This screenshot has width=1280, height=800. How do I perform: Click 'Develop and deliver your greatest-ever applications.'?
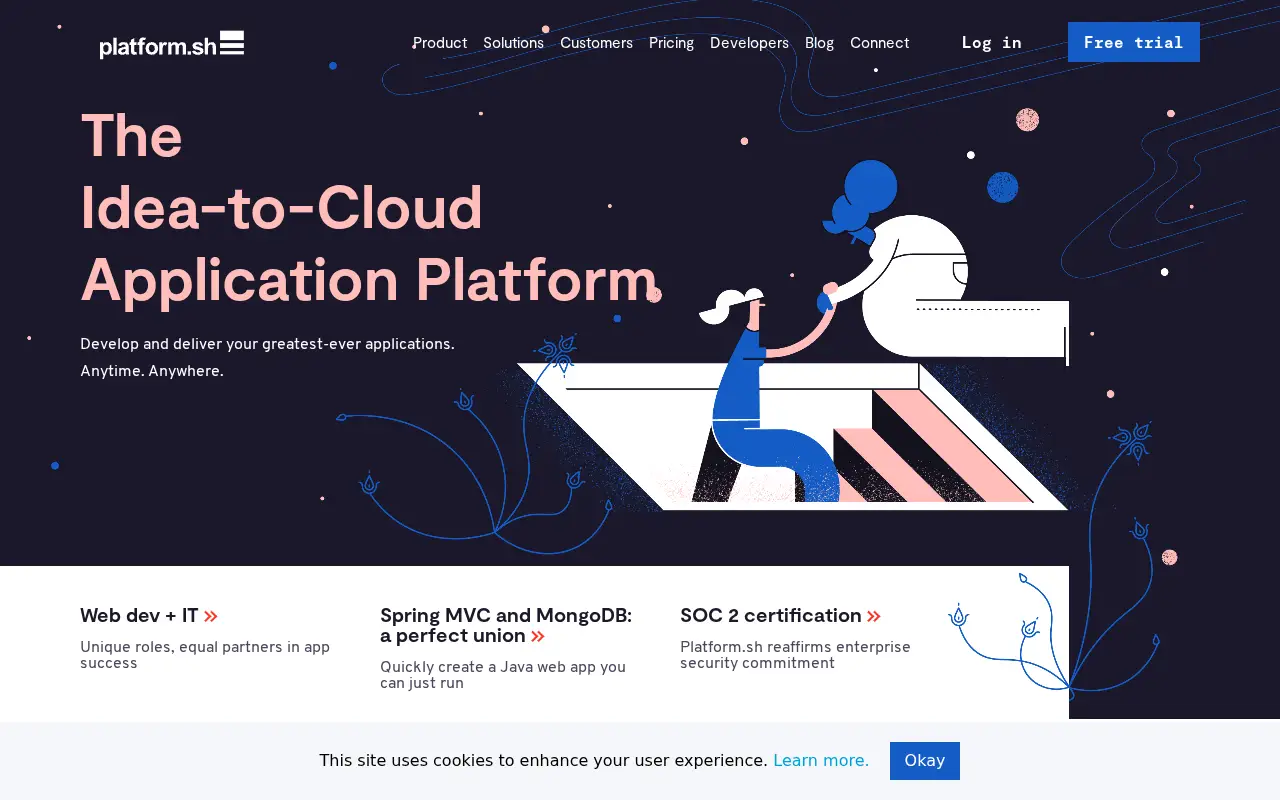click(267, 344)
